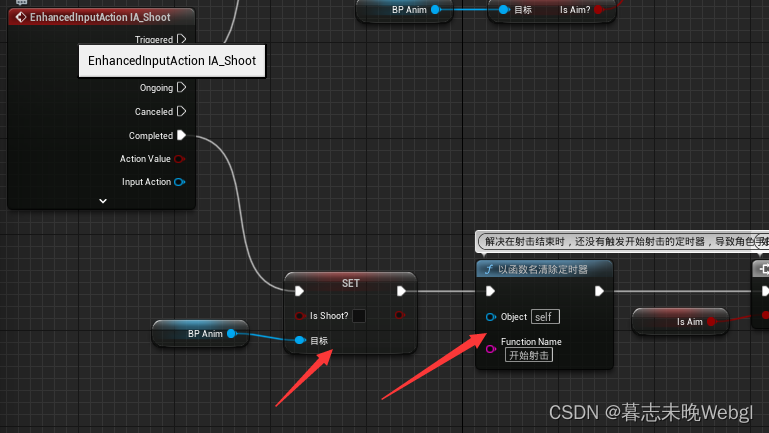
Task: Click the Input Action blue output pin
Action: (x=179, y=182)
